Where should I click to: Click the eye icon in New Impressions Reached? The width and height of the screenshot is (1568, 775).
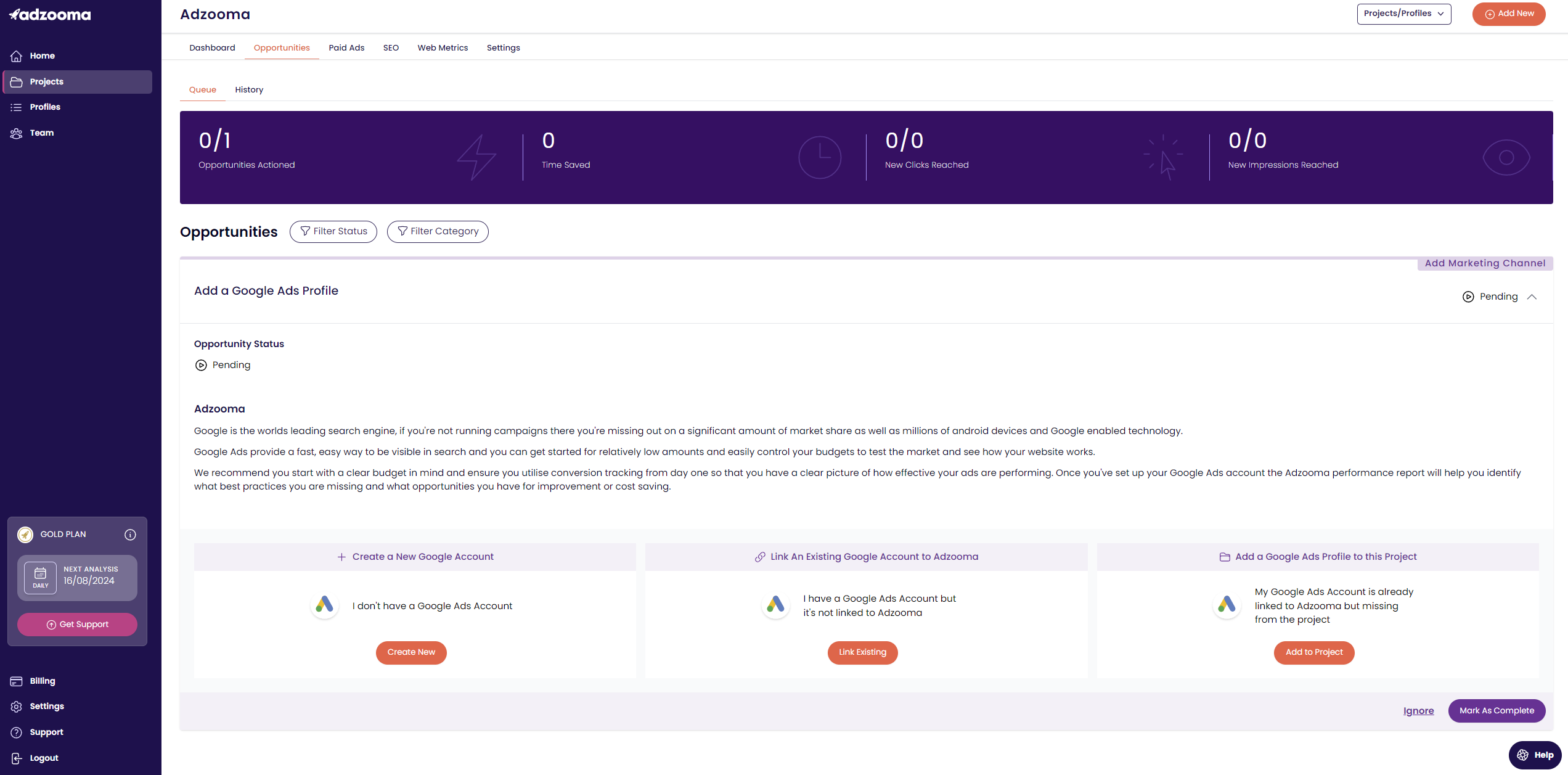(1506, 157)
